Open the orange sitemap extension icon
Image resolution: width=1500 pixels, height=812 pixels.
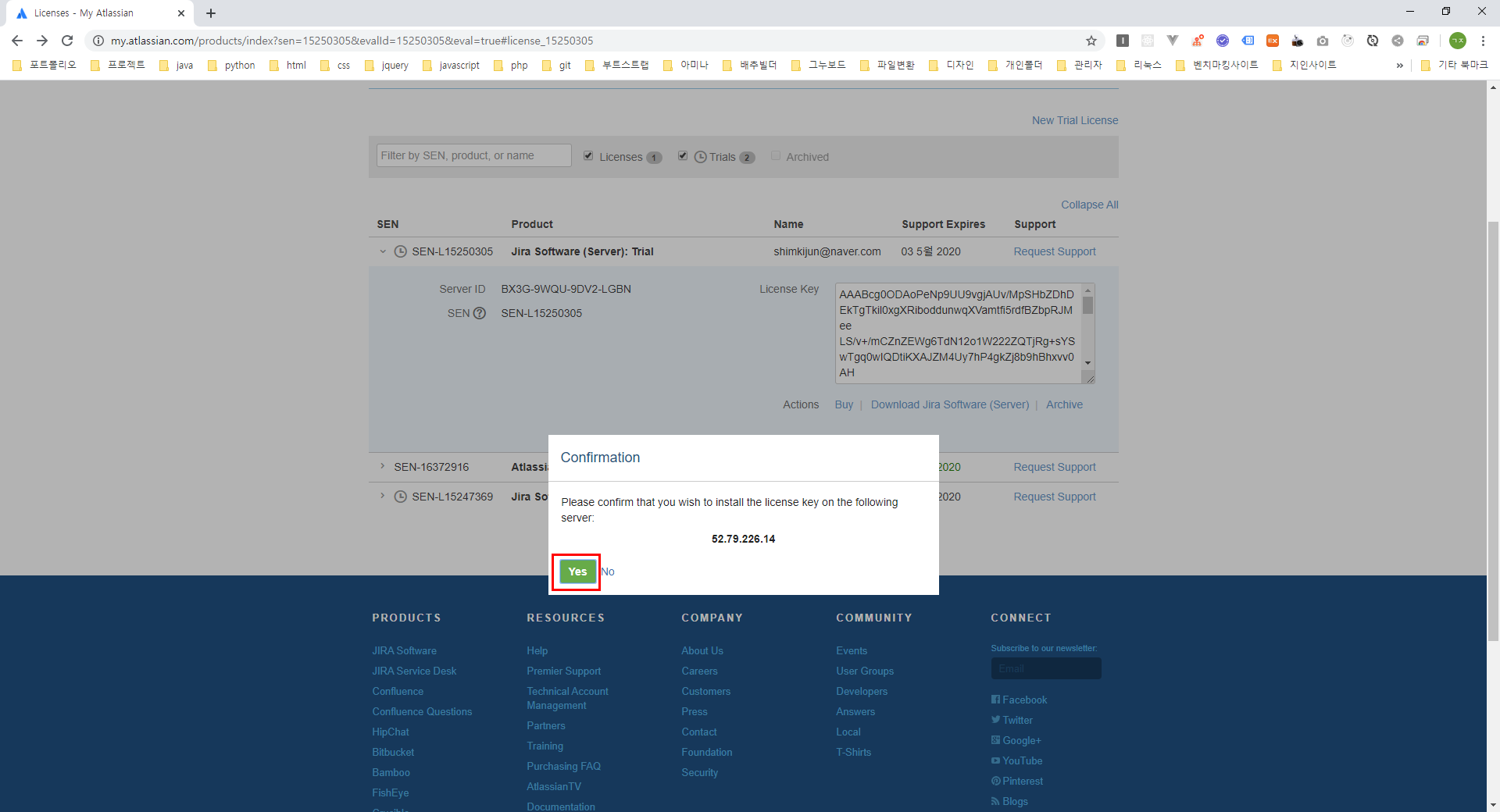tap(1198, 41)
